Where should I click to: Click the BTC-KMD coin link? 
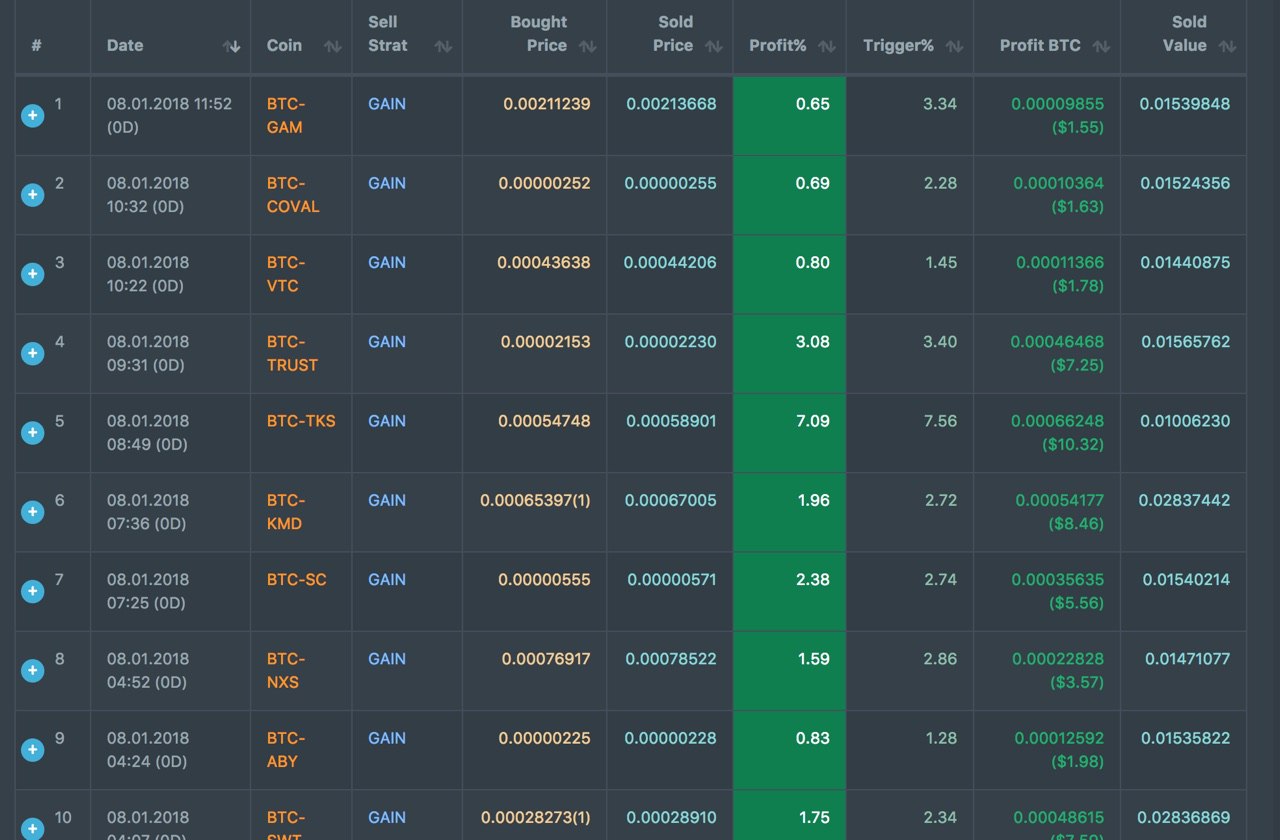point(286,512)
